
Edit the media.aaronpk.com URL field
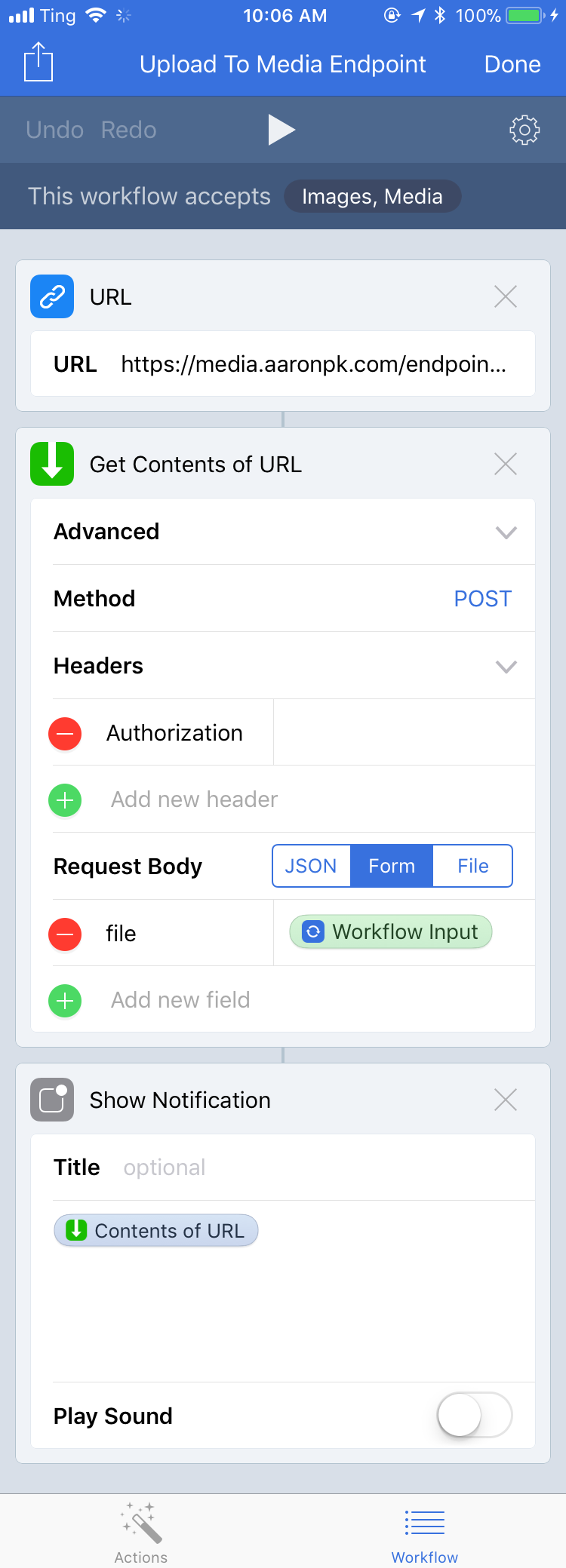click(283, 364)
